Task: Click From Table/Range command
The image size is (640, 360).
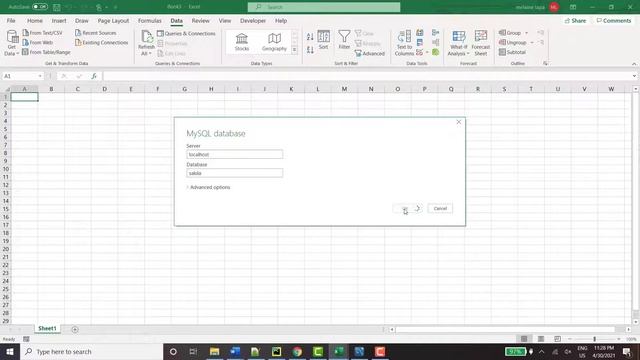Action: point(46,52)
